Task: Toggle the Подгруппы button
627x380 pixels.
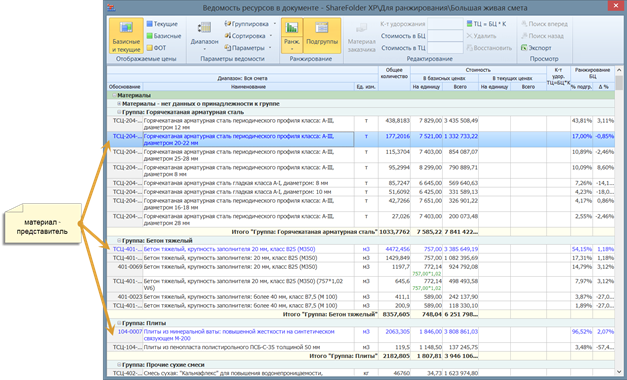Action: pos(322,36)
